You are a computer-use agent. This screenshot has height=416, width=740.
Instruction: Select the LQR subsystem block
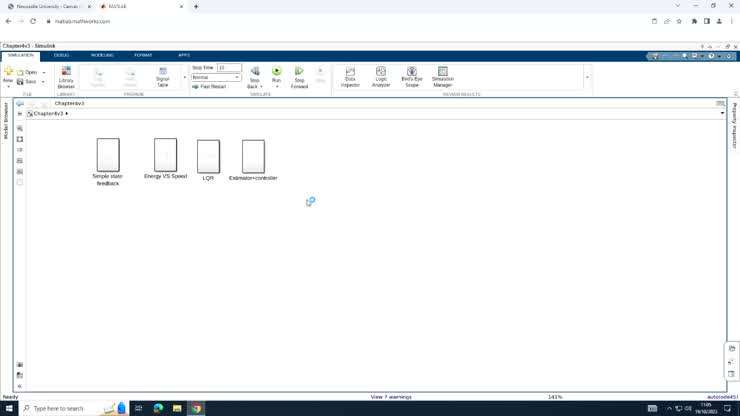(x=208, y=156)
